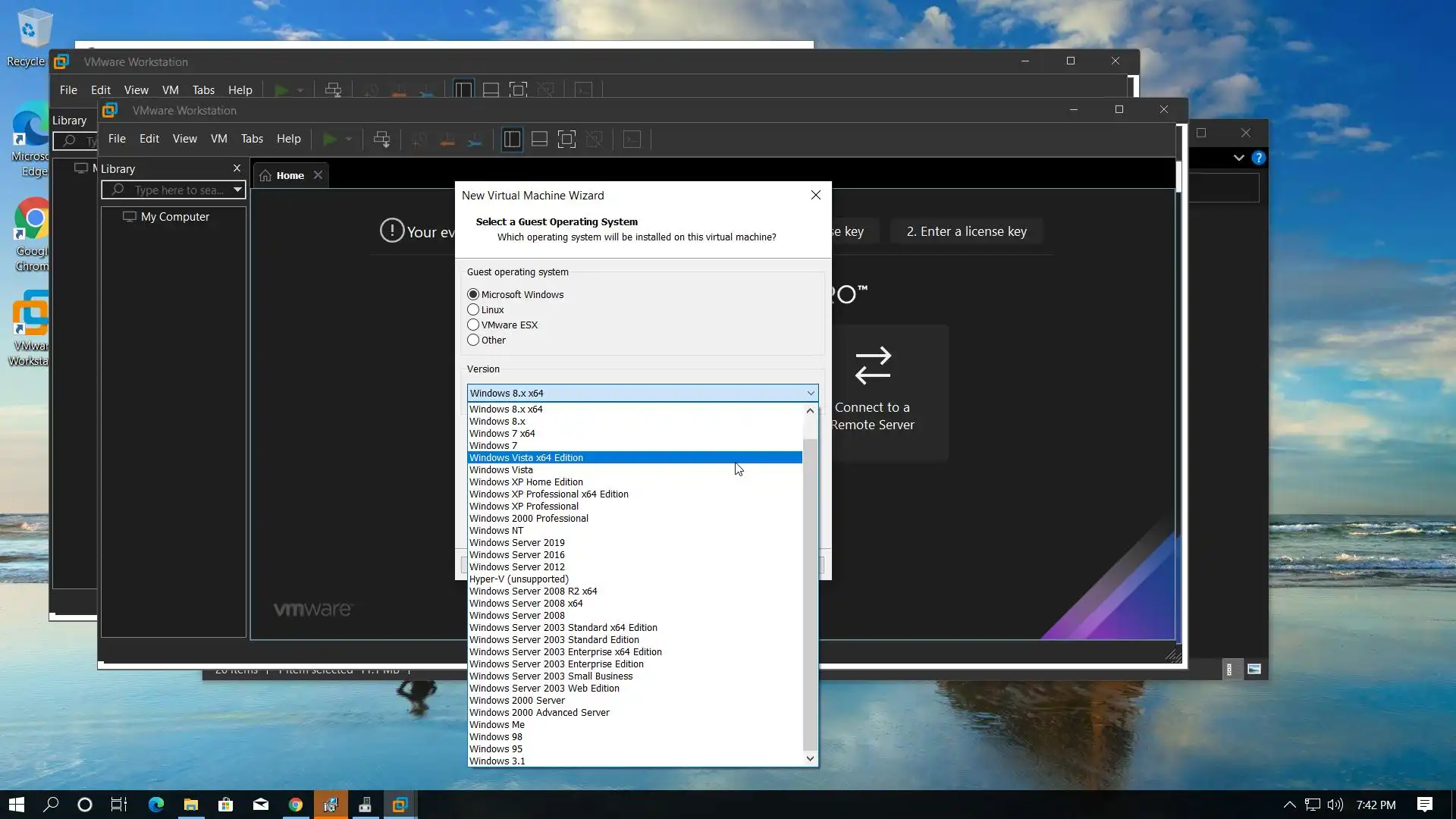Image resolution: width=1456 pixels, height=819 pixels.
Task: Click the Enter a license key button
Action: coord(966,232)
